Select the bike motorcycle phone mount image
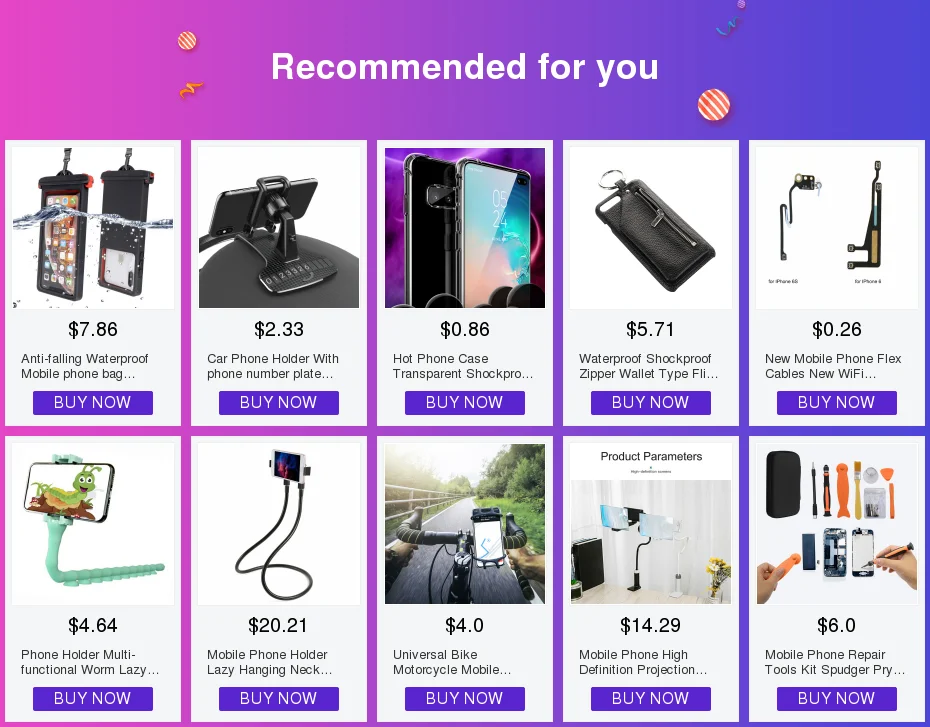930x727 pixels. (465, 524)
